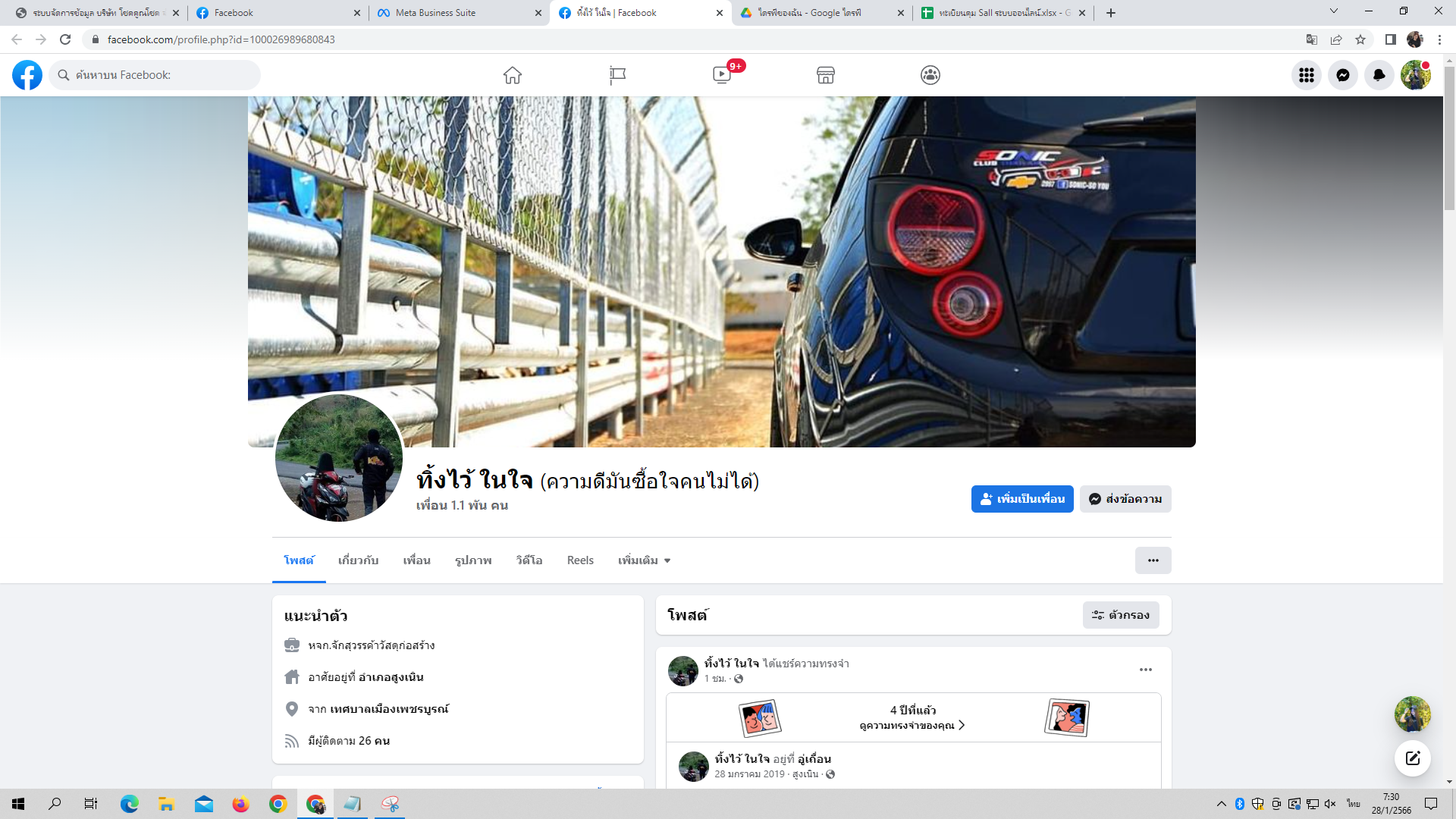Go to Facebook Home feed icon
This screenshot has height=819, width=1456.
[513, 75]
